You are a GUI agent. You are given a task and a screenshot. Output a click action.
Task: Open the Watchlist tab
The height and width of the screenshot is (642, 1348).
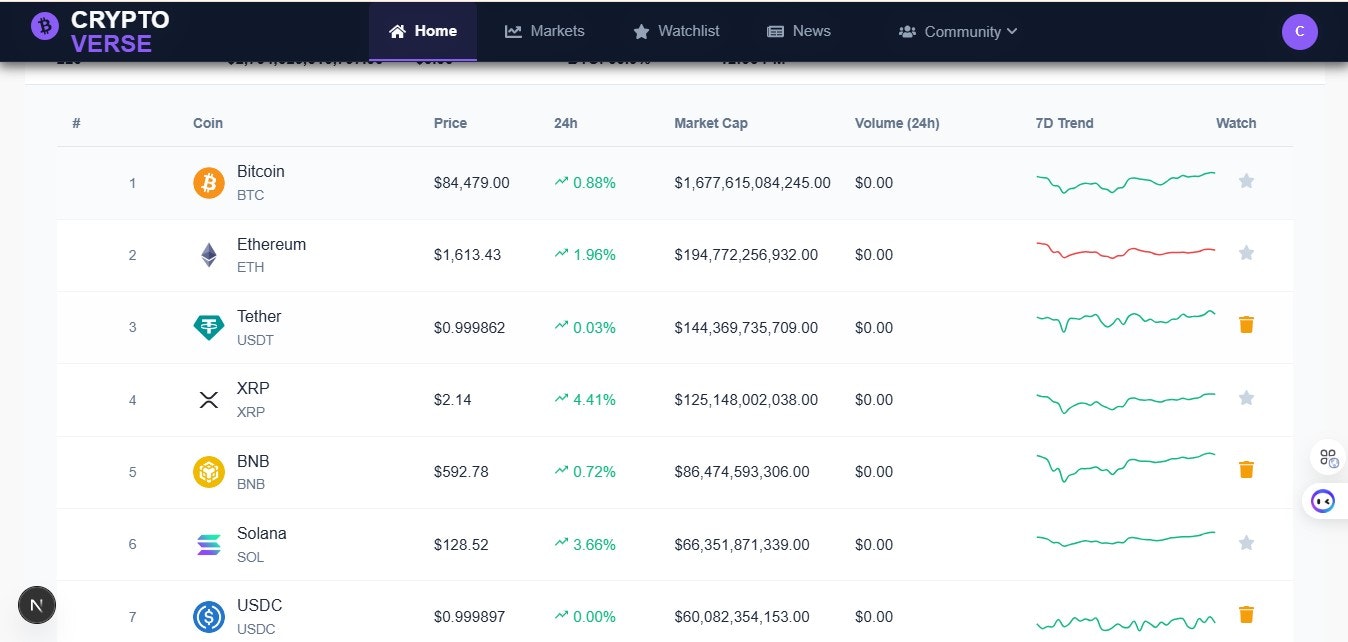[x=677, y=31]
